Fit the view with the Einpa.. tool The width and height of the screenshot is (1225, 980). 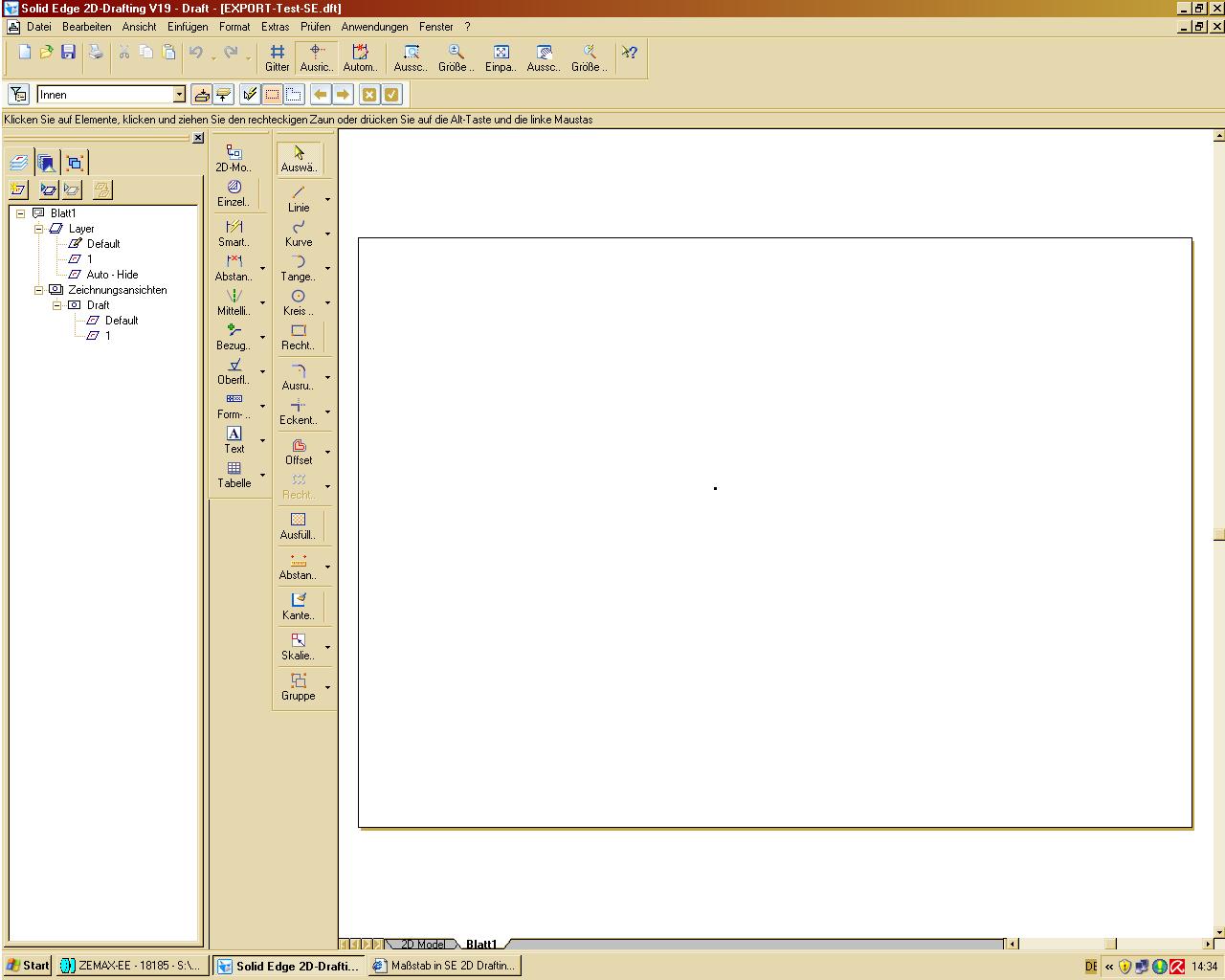click(501, 58)
